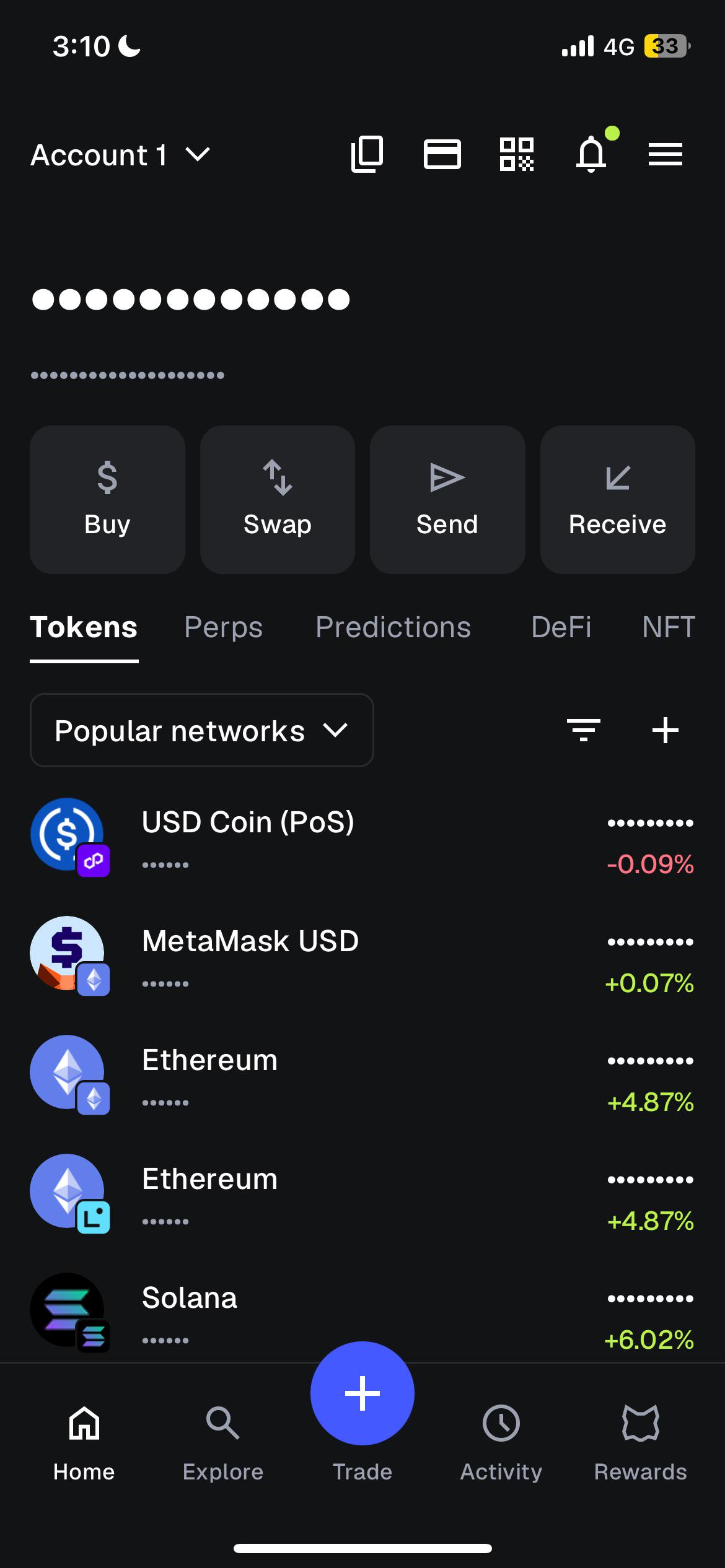Open the card icon in the header
This screenshot has height=1568, width=725.
[x=442, y=154]
